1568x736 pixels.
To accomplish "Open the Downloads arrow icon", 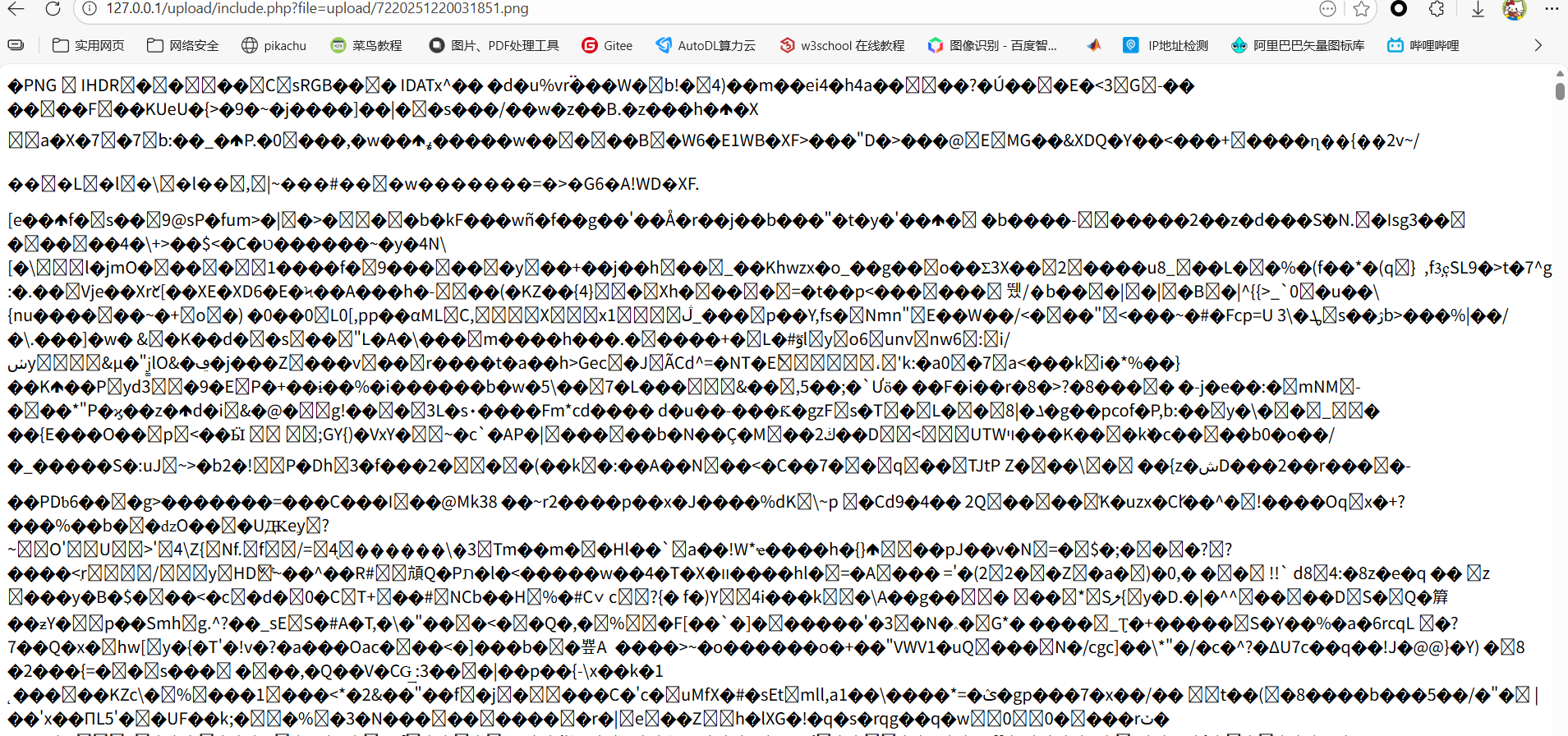I will [x=1478, y=9].
